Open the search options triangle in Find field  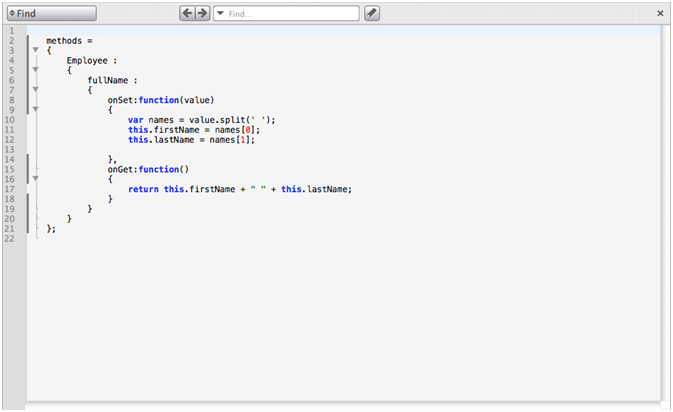coord(220,13)
